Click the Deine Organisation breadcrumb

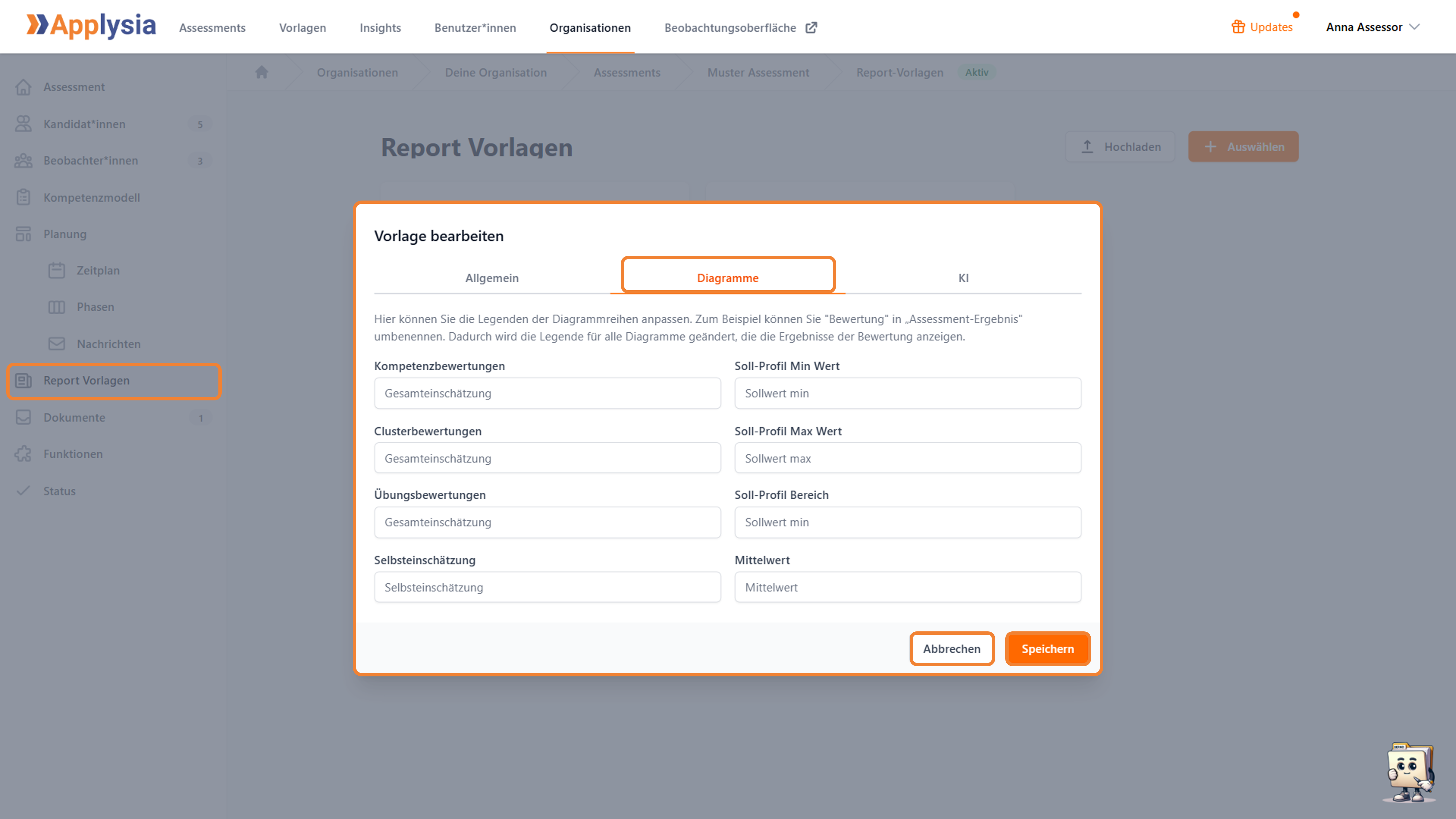click(x=496, y=72)
